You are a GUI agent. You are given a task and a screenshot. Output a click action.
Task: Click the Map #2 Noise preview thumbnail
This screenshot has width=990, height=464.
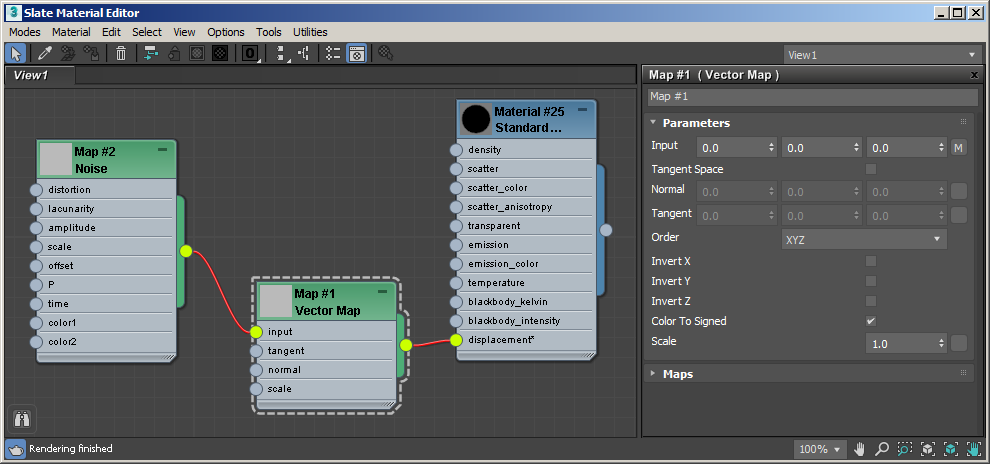tap(56, 159)
